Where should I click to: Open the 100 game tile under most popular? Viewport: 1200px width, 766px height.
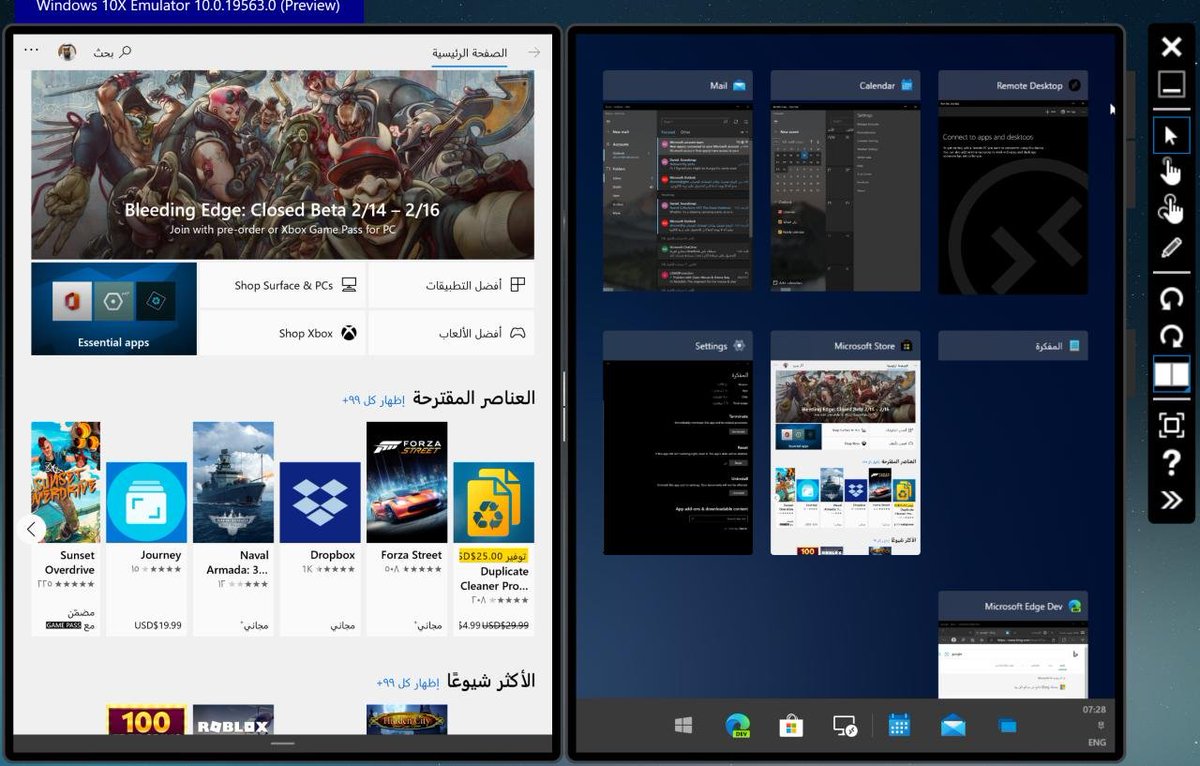point(146,721)
